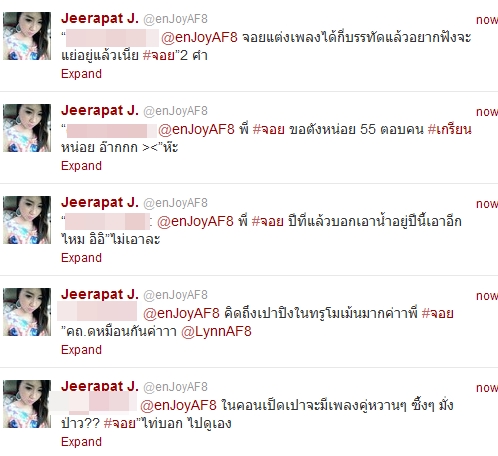Screen dimensions: 498x456
Task: Open the 'now' timestamp of fourth tweet
Action: point(487,296)
